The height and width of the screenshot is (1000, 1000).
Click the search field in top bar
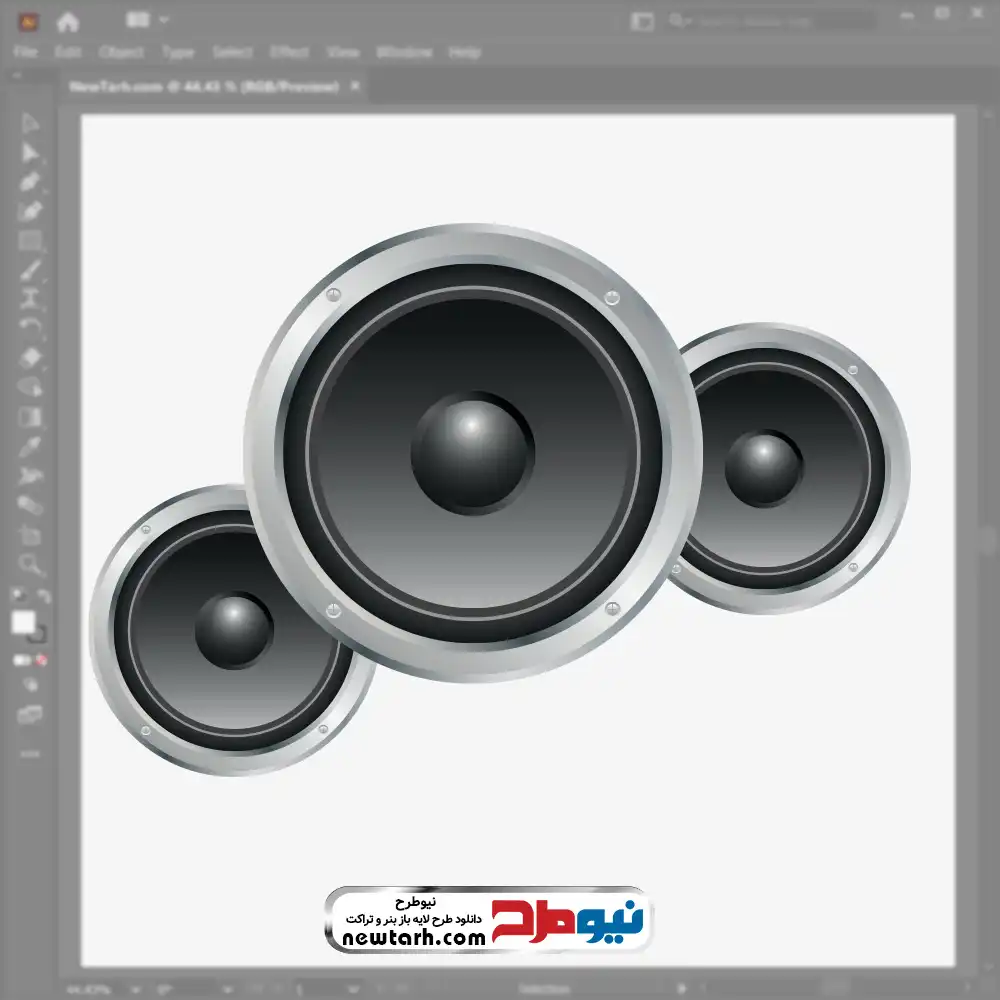click(770, 21)
